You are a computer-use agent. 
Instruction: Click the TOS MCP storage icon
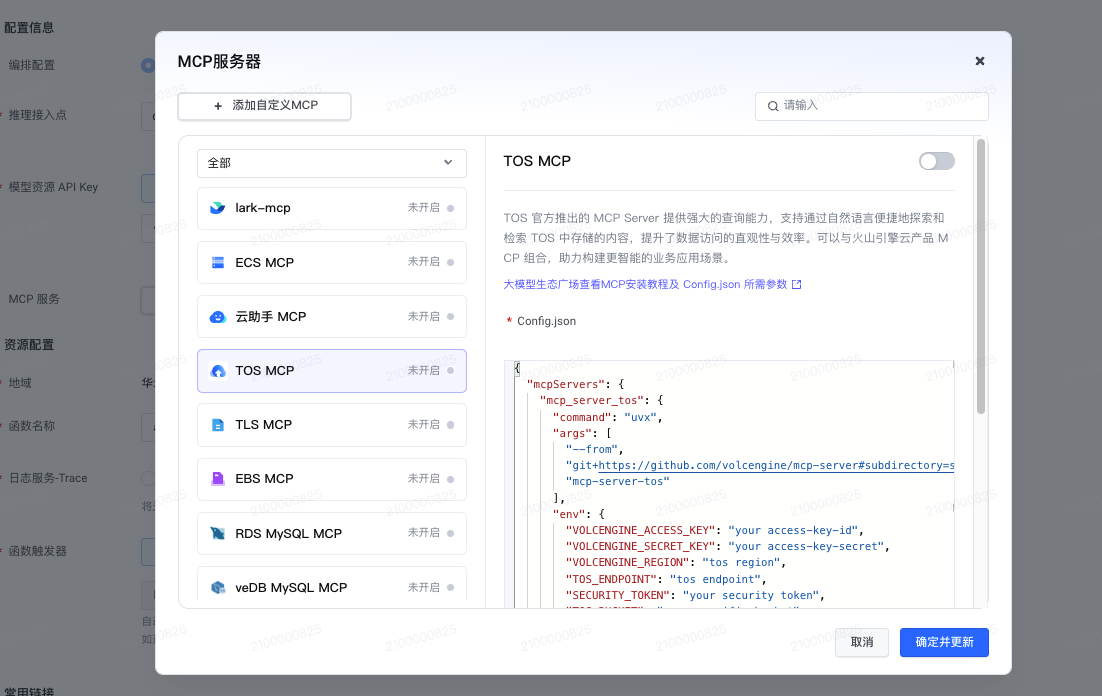pyautogui.click(x=218, y=370)
